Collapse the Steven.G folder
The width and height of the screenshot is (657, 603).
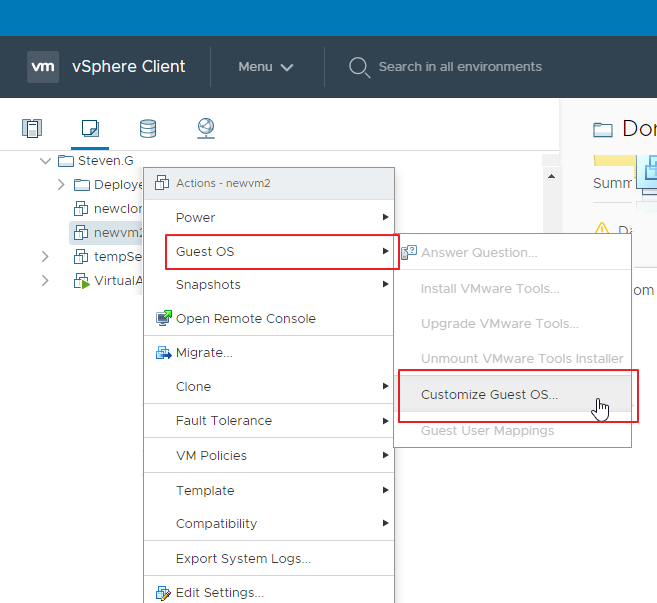[45, 161]
